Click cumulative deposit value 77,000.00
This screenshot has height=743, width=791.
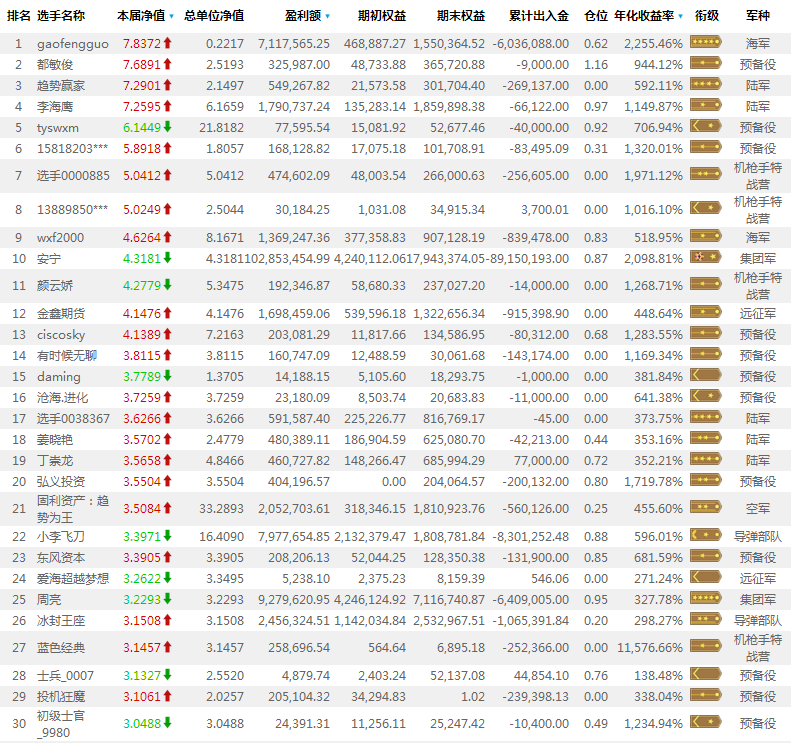click(541, 461)
